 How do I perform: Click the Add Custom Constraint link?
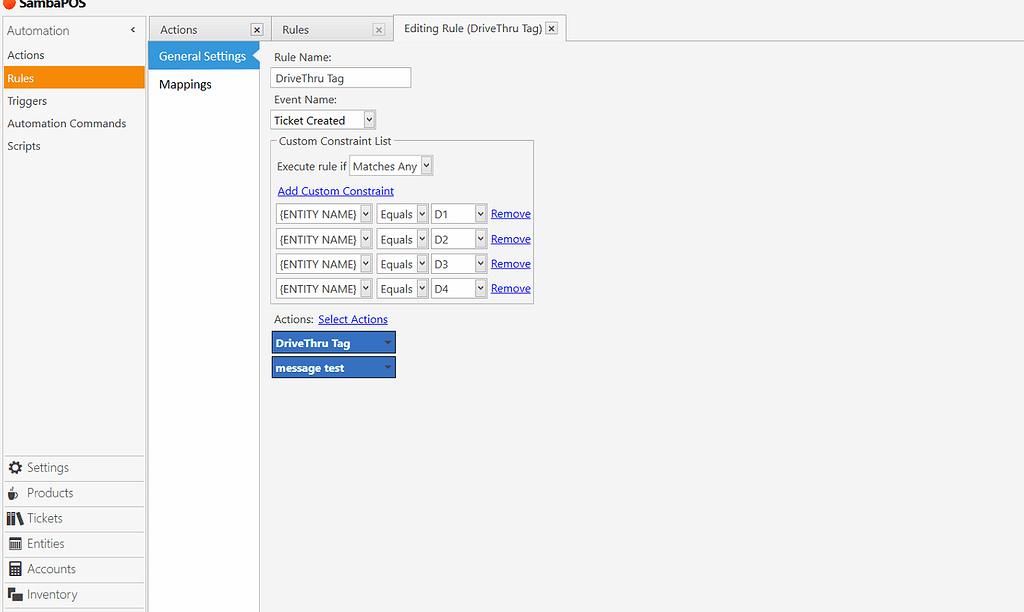coord(336,191)
